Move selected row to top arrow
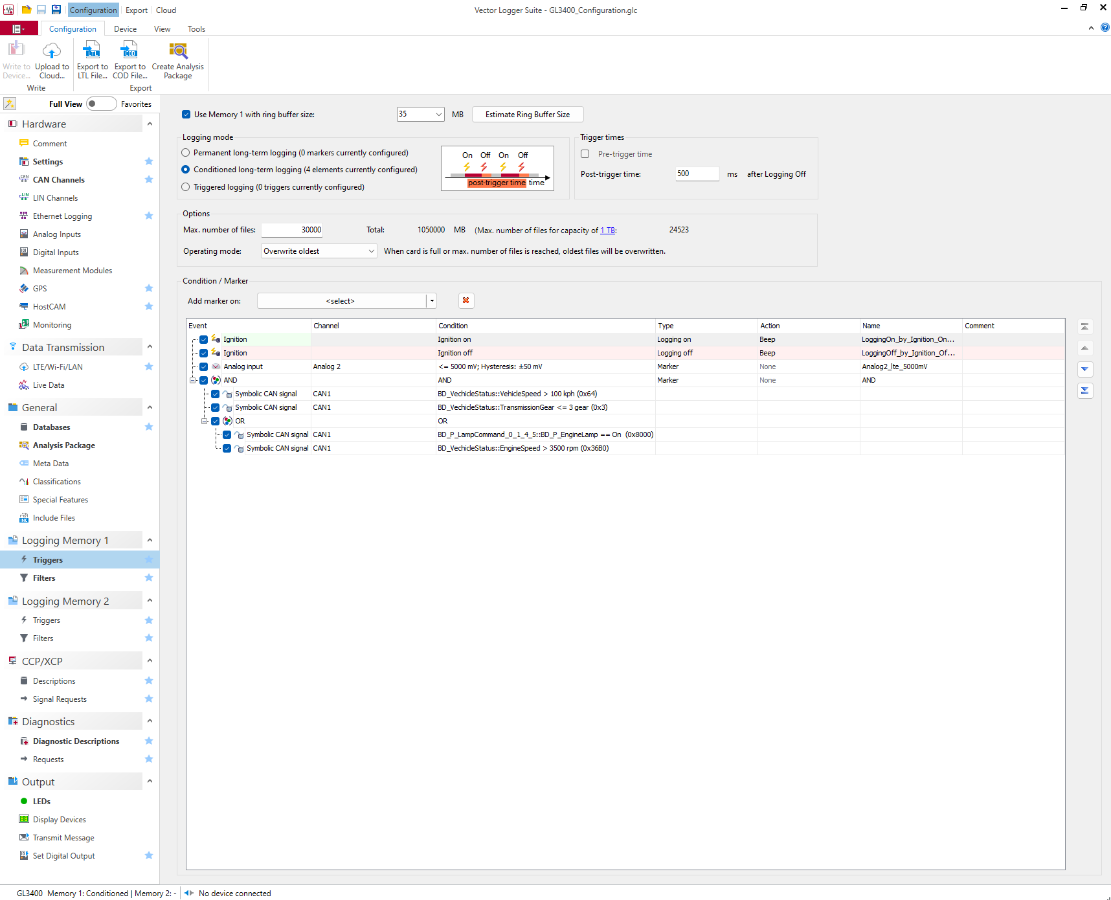 coord(1085,327)
